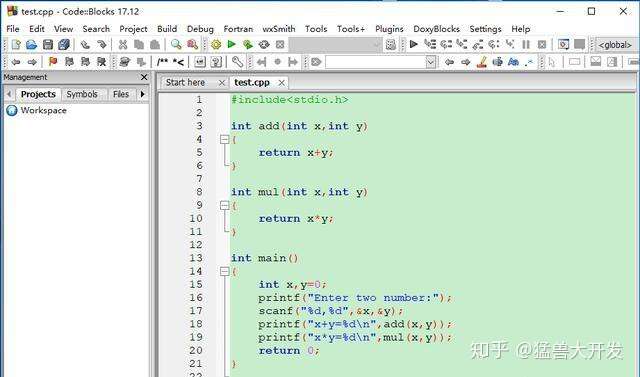Collapse the main function fold marker
Image resolution: width=640 pixels, height=377 pixels.
224,271
